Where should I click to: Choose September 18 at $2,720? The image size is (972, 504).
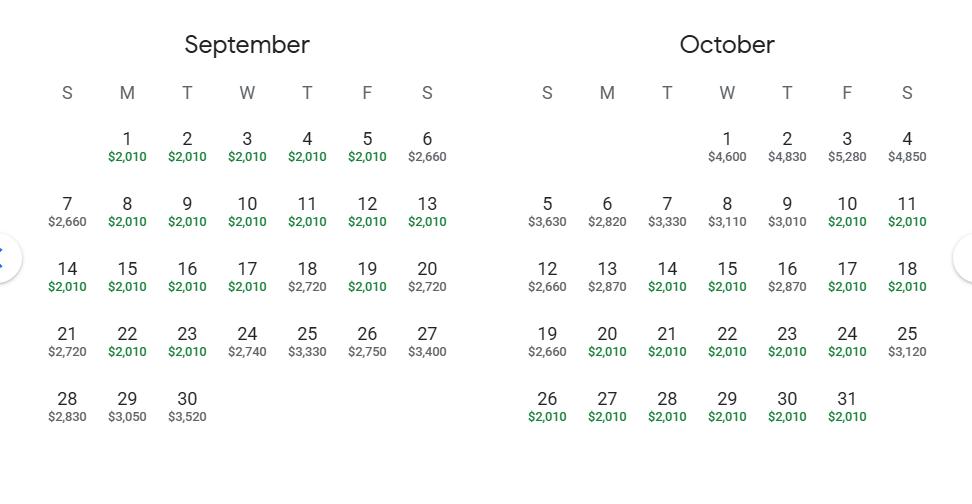click(307, 276)
